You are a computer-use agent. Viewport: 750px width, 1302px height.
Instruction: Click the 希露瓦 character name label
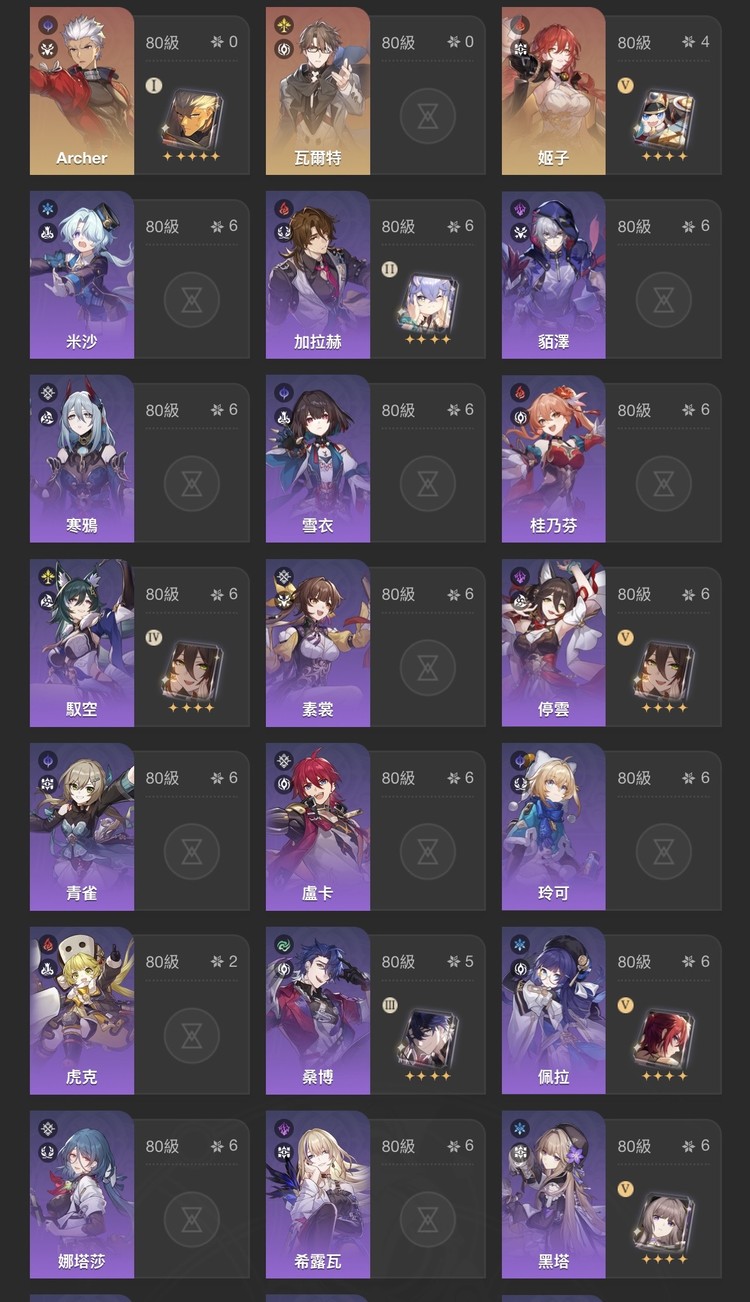click(318, 1261)
